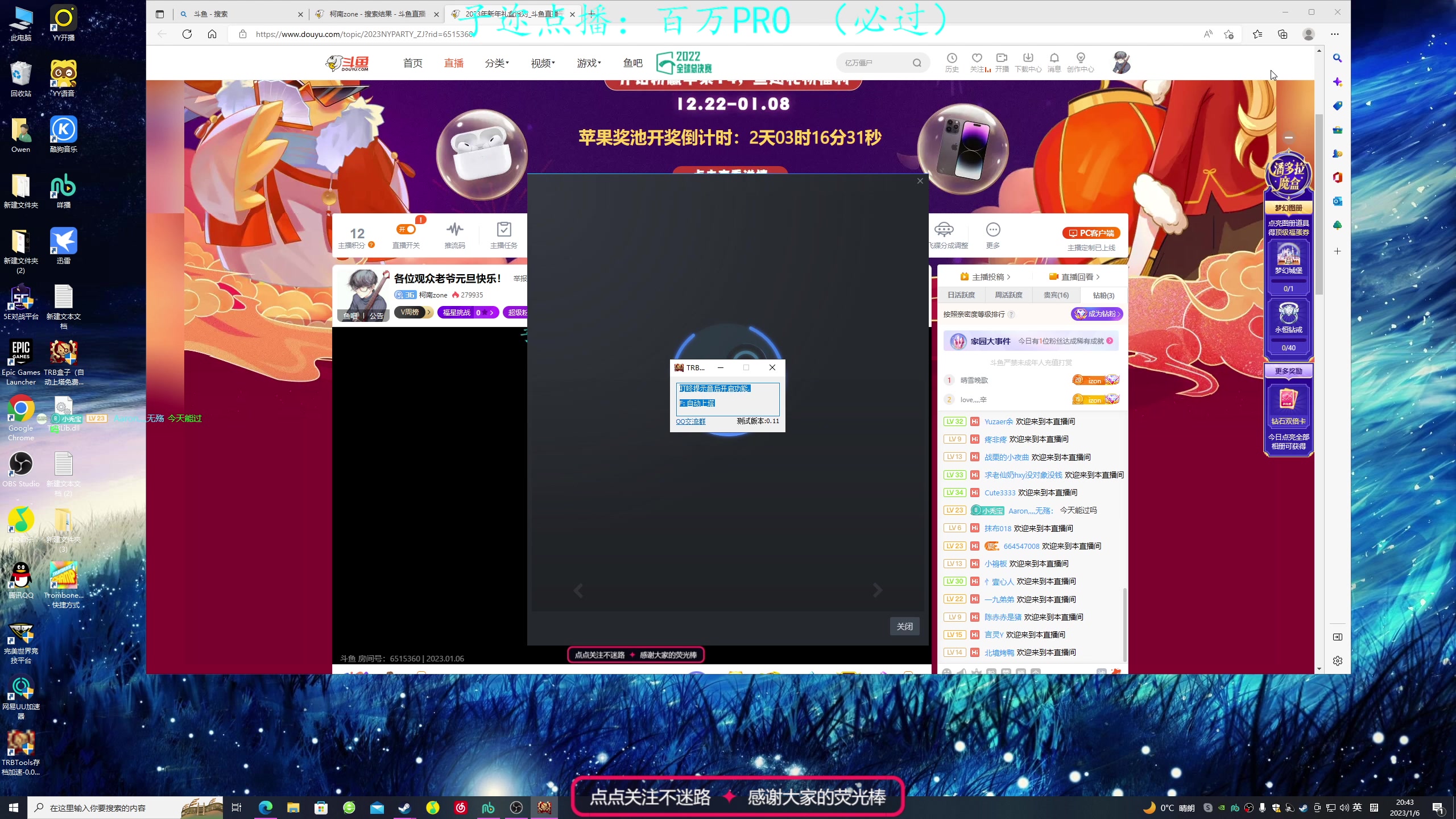
Task: Click the Douyu logo
Action: tap(348, 63)
